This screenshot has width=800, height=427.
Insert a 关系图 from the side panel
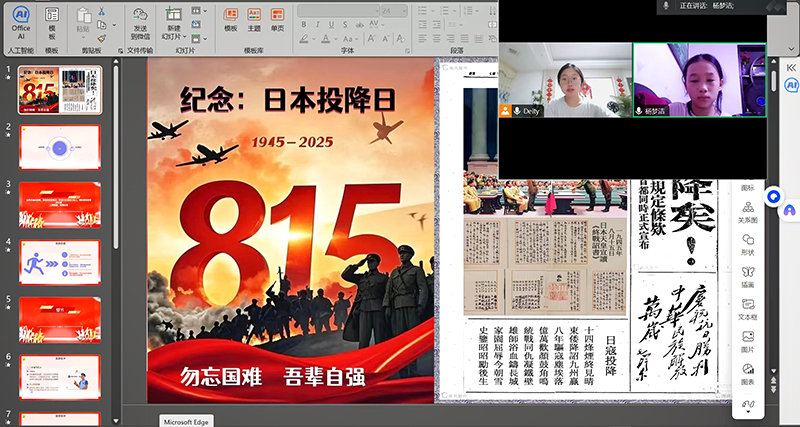(748, 212)
